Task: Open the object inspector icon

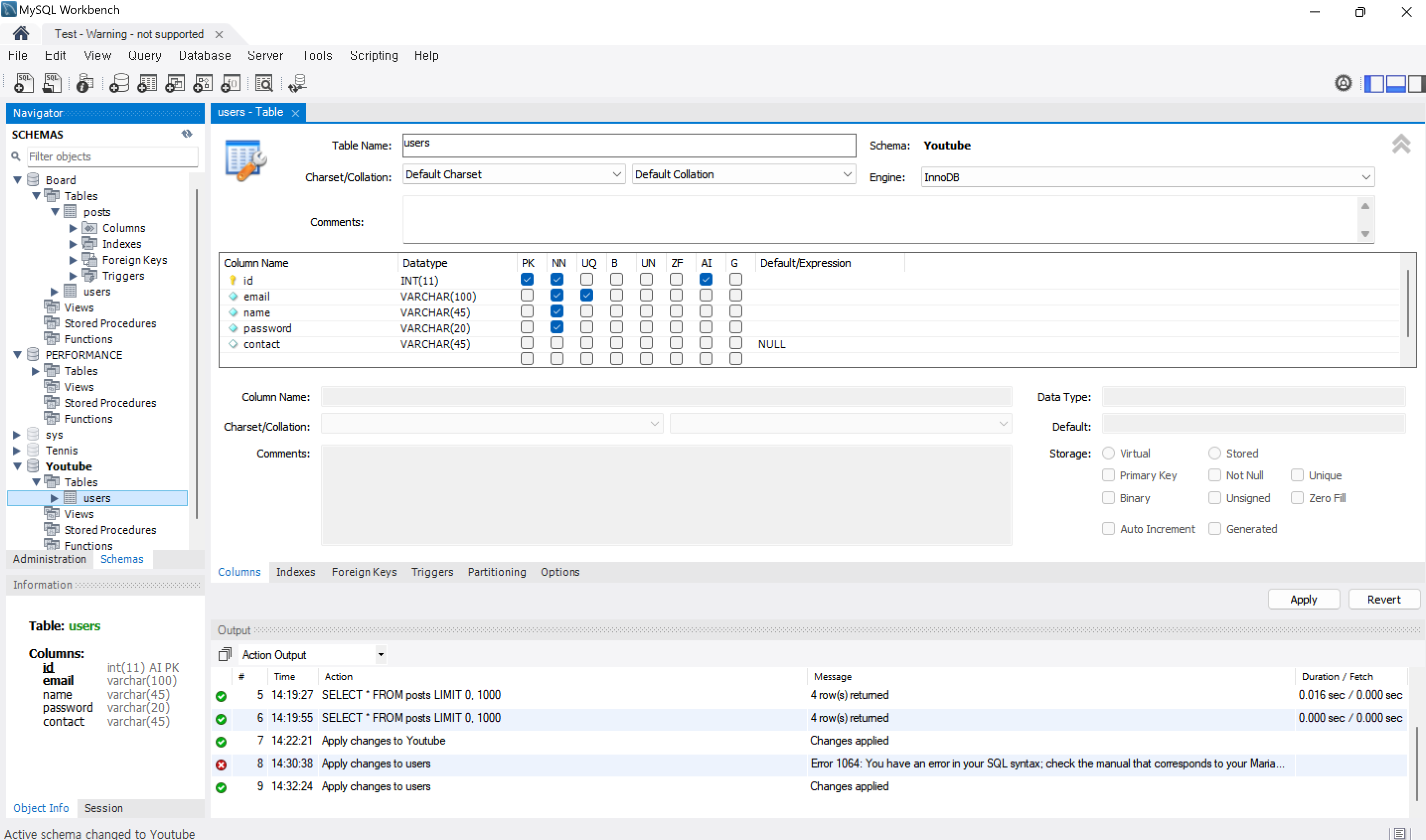Action: click(x=84, y=83)
